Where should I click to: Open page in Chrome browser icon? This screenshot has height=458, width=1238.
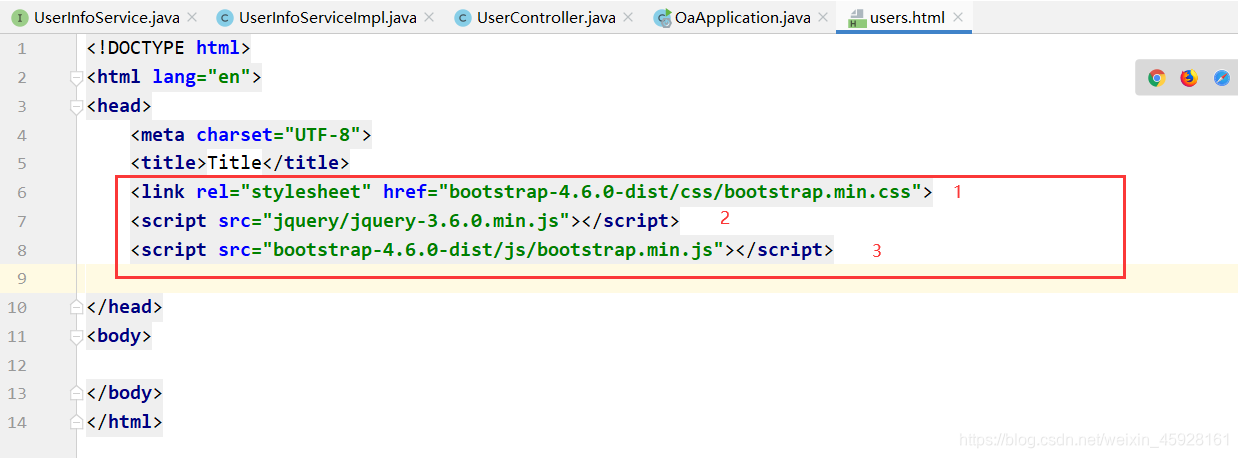point(1157,78)
